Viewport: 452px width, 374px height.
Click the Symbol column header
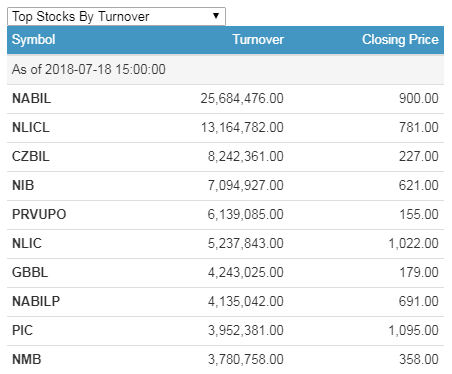click(34, 40)
